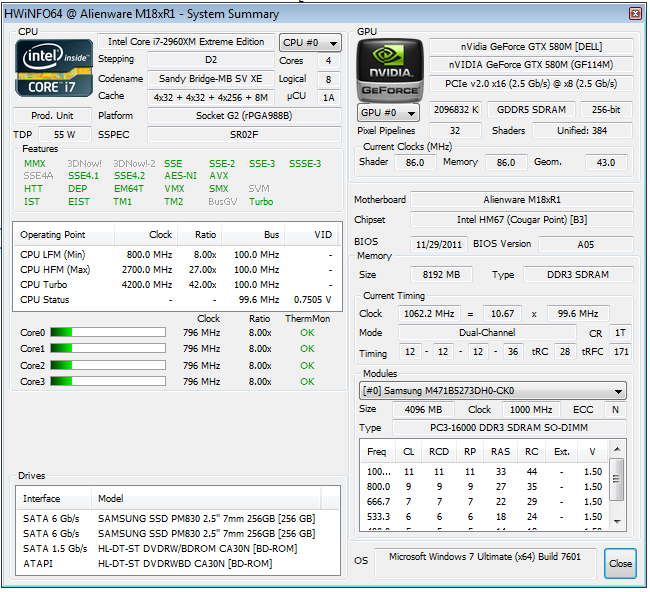
Task: Click the Intel Core i7 logo
Action: [54, 68]
